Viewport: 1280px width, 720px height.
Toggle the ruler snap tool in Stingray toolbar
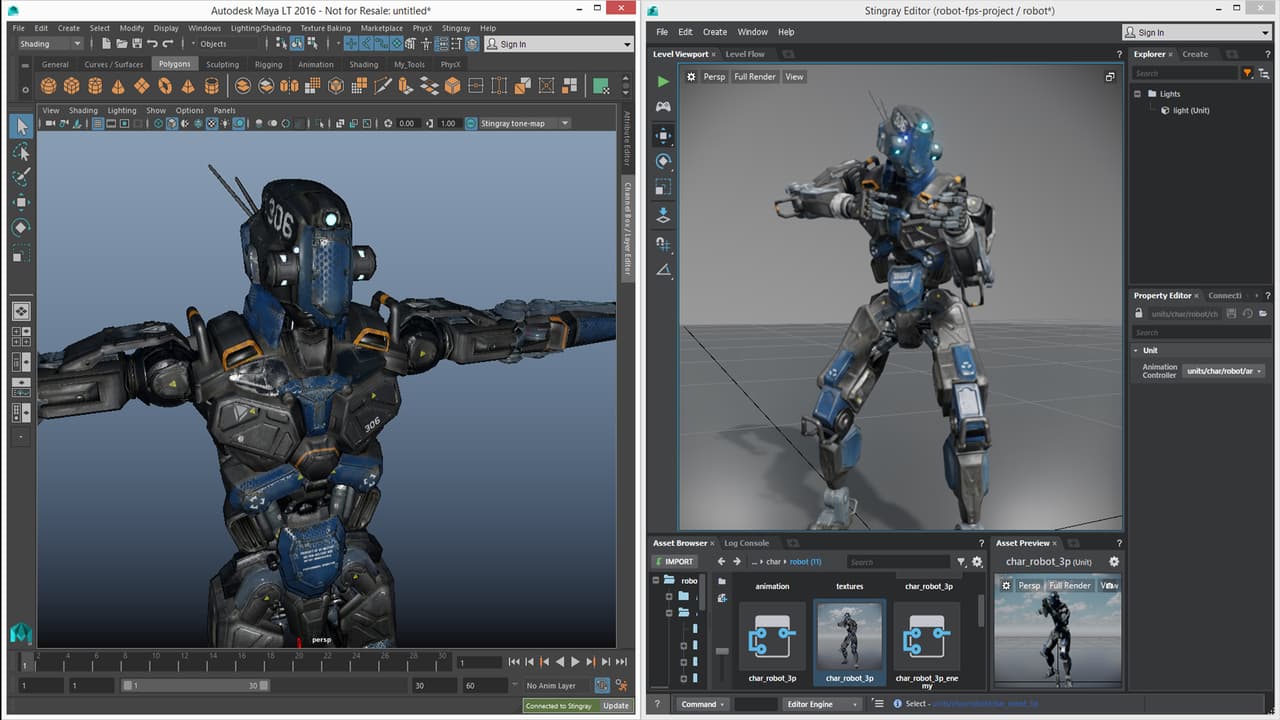tap(663, 270)
